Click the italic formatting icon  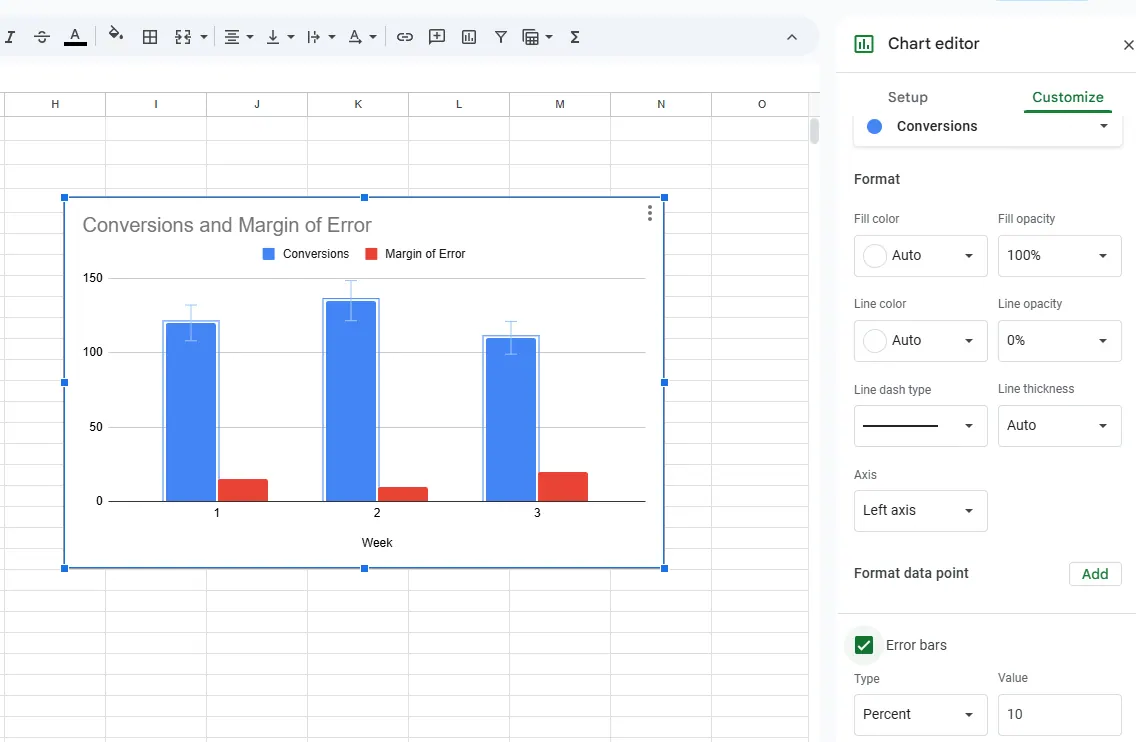coord(10,37)
